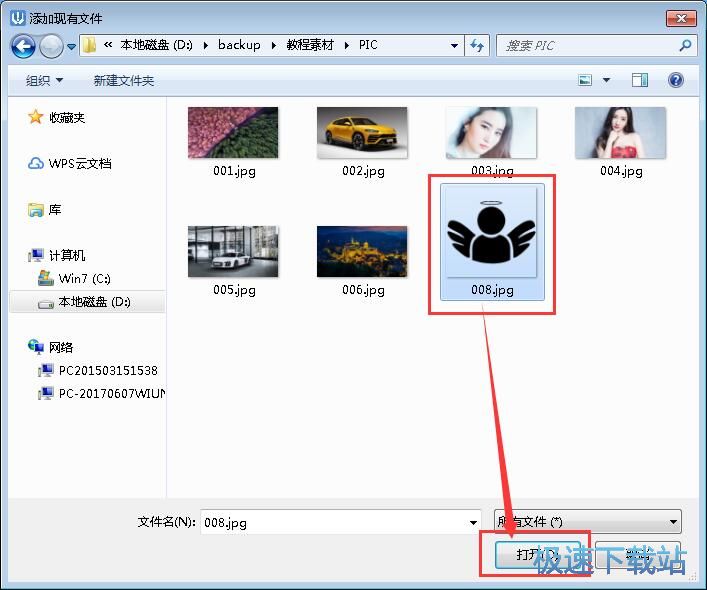Expand the filename history dropdown arrow
707x590 pixels.
474,522
